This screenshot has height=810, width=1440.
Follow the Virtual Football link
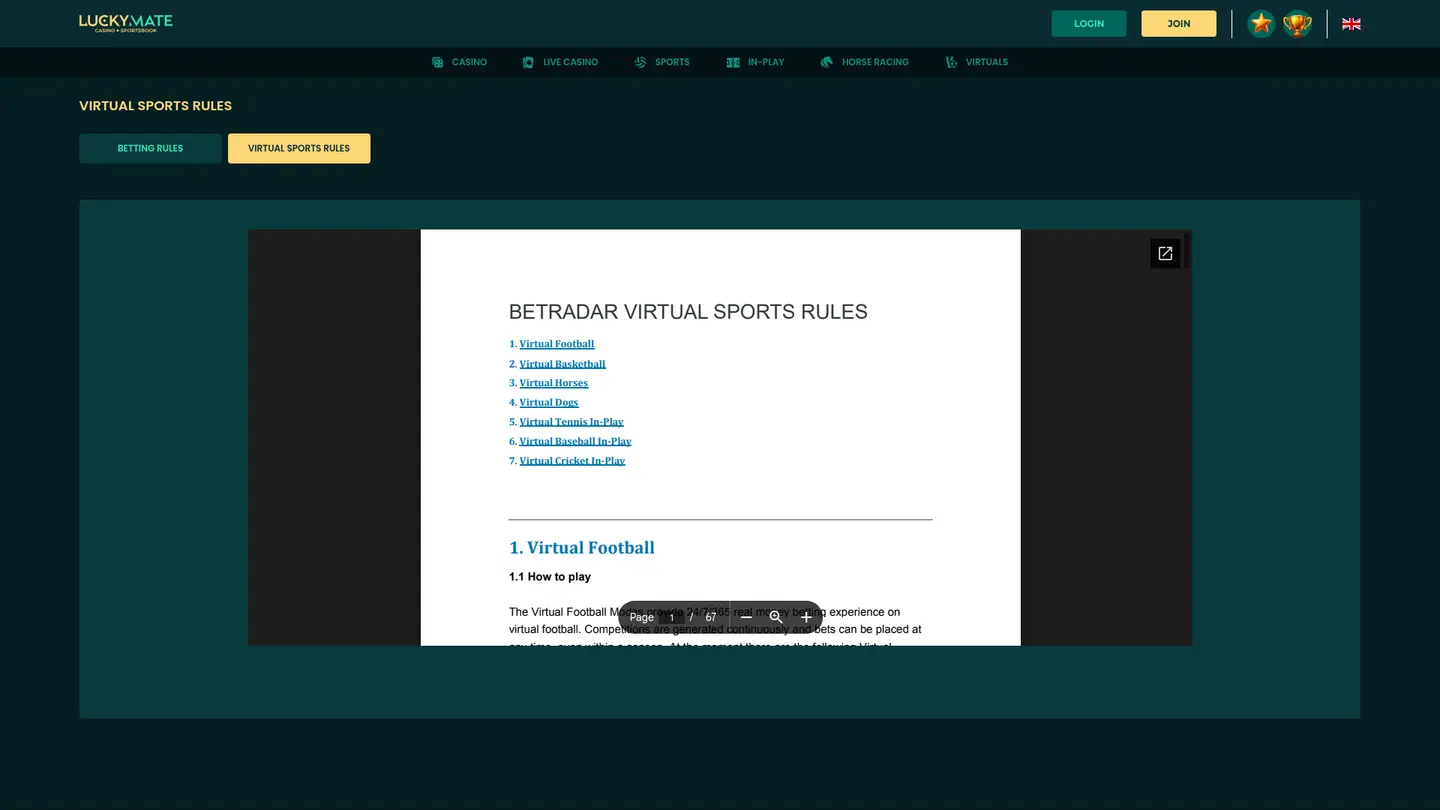click(557, 344)
